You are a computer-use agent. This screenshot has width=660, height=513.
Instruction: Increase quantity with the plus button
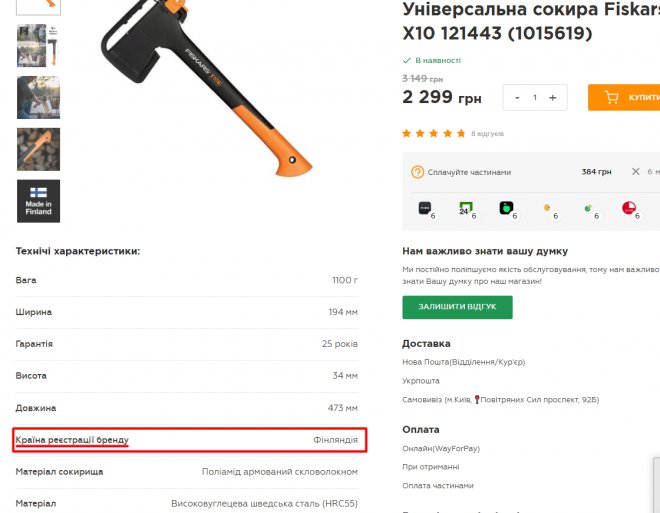coord(552,98)
